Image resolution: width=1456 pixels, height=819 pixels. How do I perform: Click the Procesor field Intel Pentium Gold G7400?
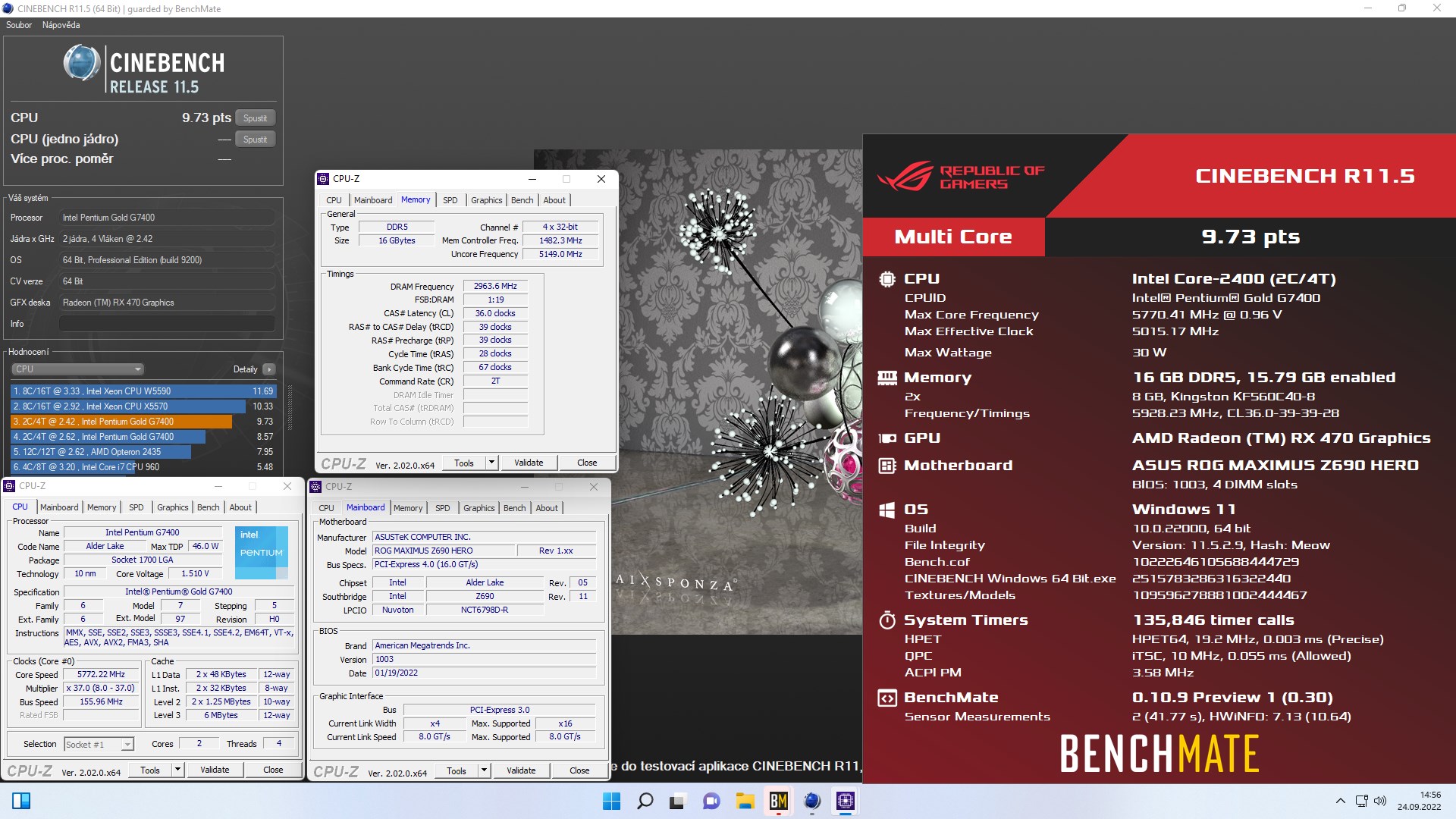[x=167, y=218]
